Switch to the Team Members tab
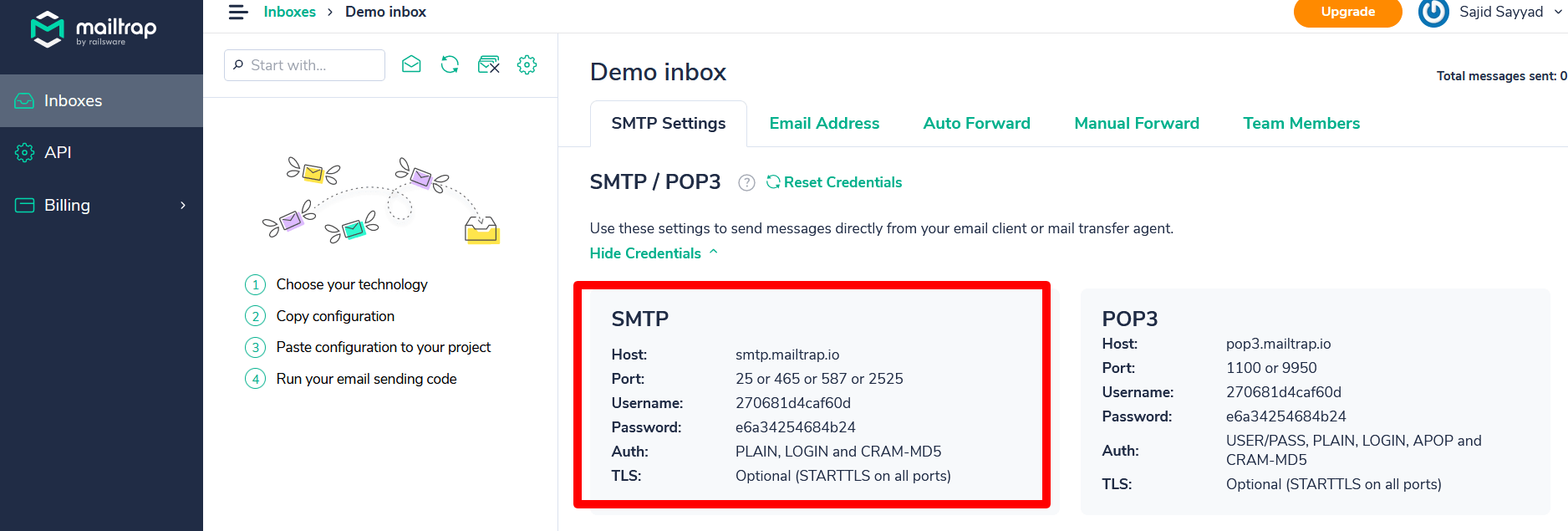The height and width of the screenshot is (531, 1568). point(1301,123)
